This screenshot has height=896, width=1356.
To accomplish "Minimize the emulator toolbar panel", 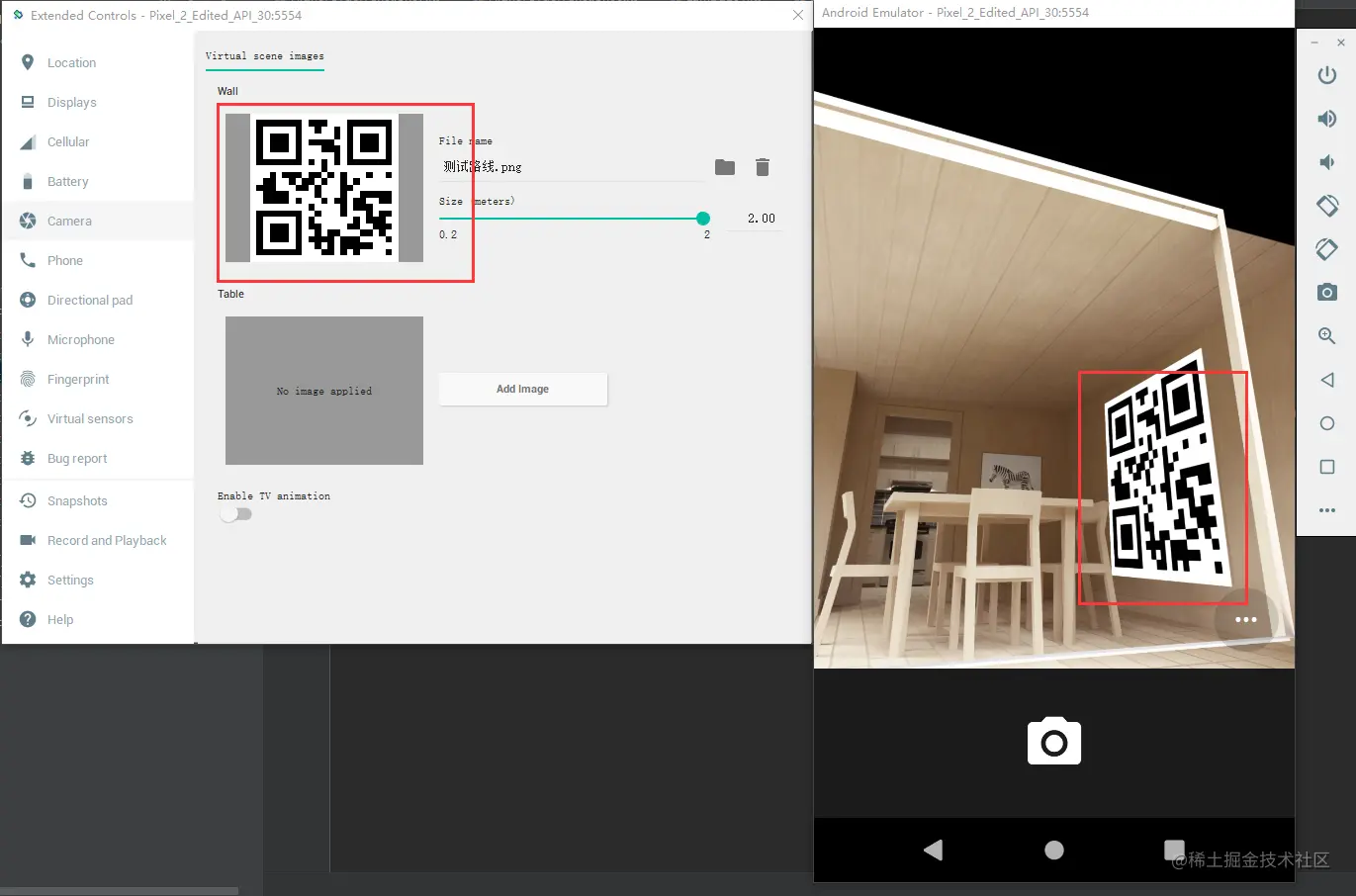I will (1314, 43).
